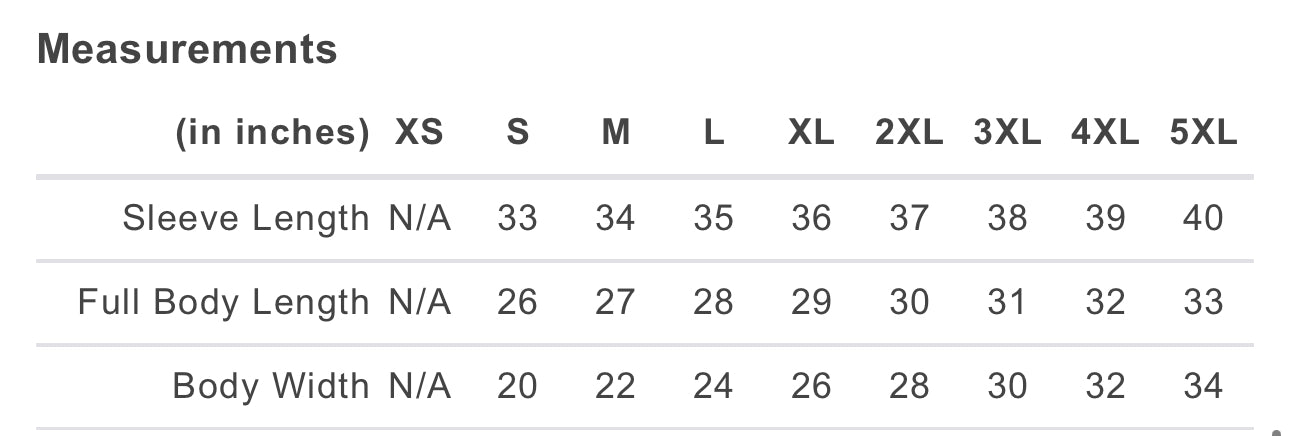Image resolution: width=1290 pixels, height=436 pixels.
Task: Click Sleeve Length value for size S
Action: point(517,217)
